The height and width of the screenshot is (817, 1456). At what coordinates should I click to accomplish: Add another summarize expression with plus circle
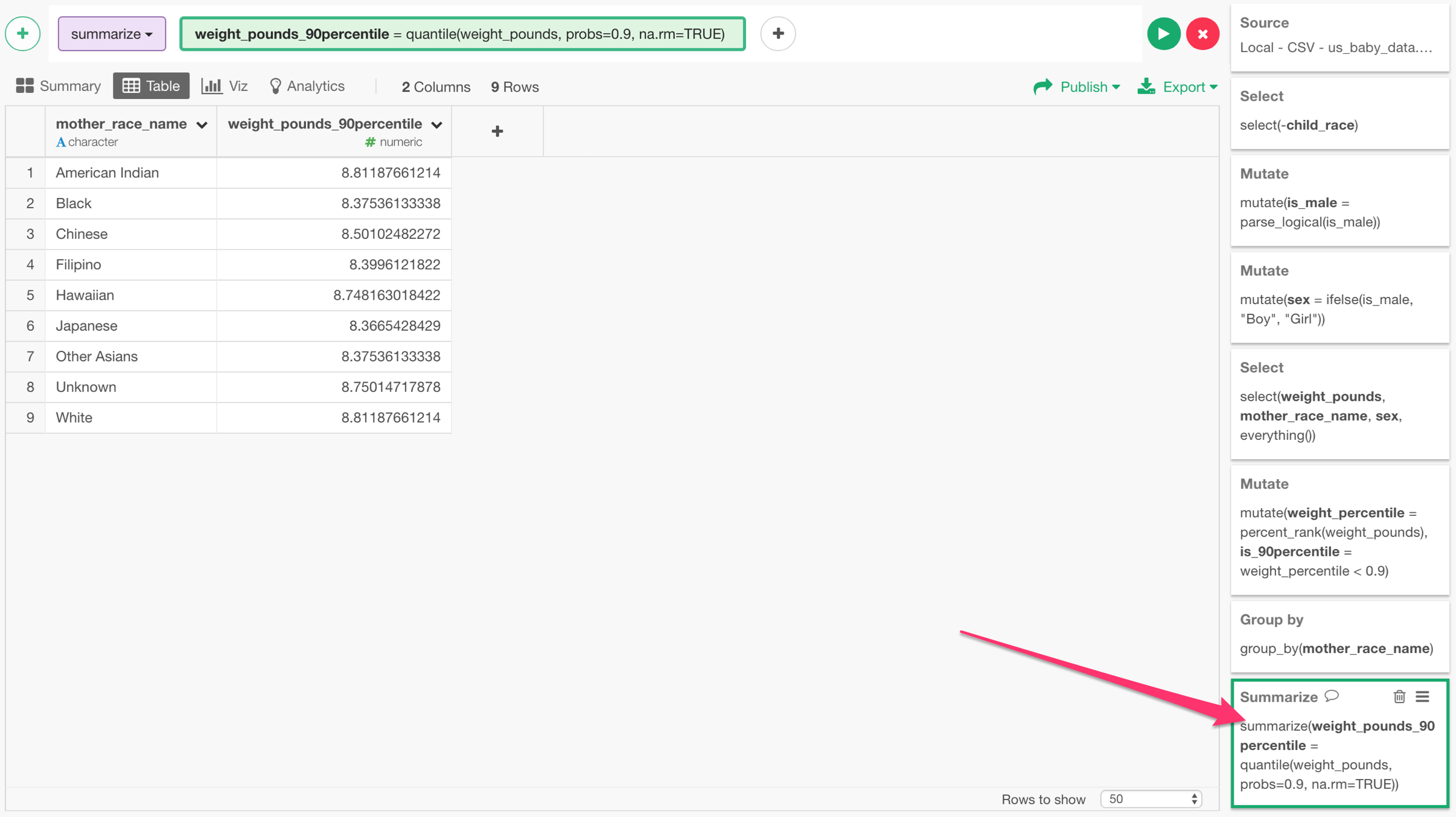point(777,34)
